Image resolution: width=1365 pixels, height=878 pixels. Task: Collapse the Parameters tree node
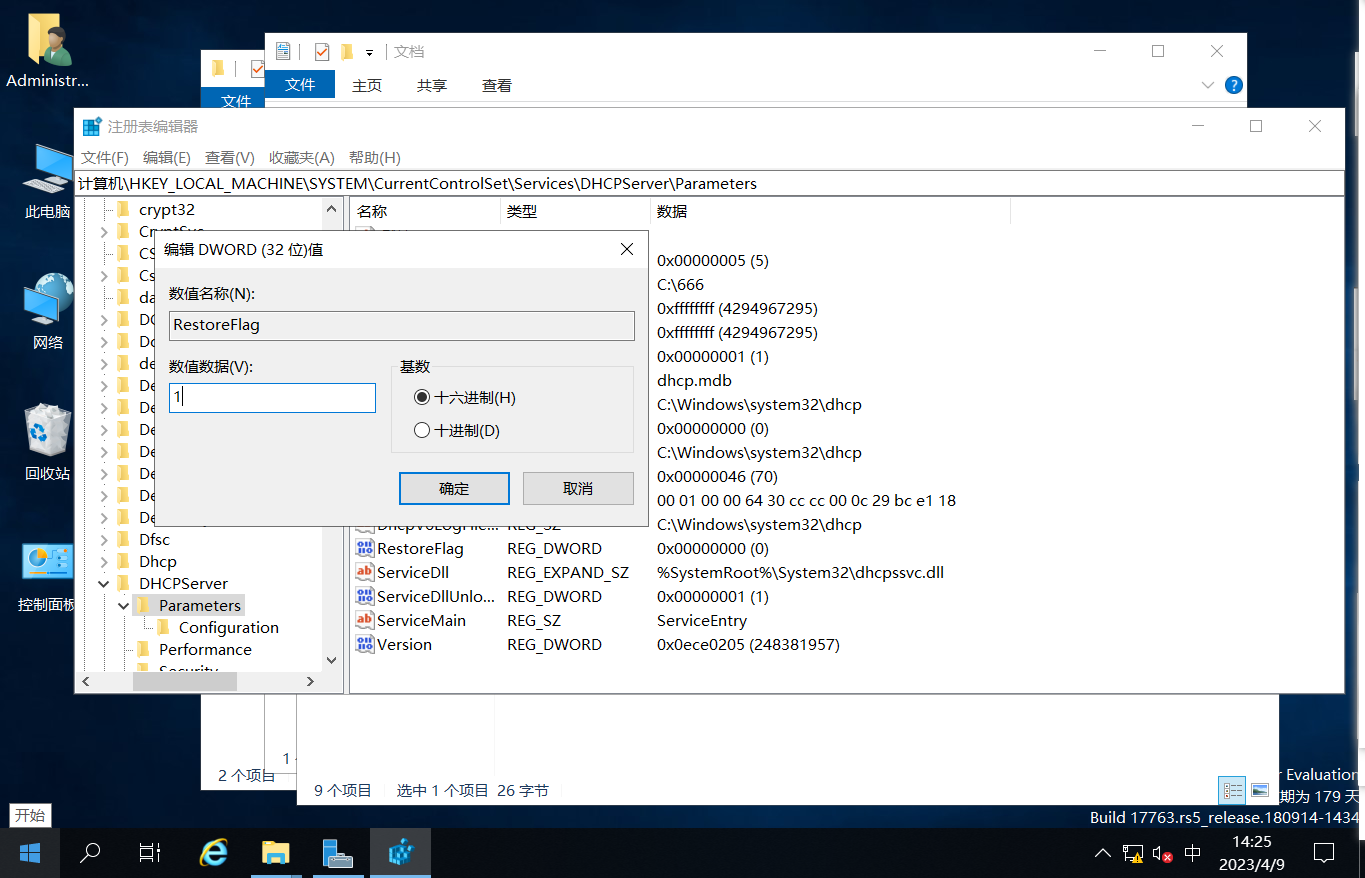coord(123,606)
